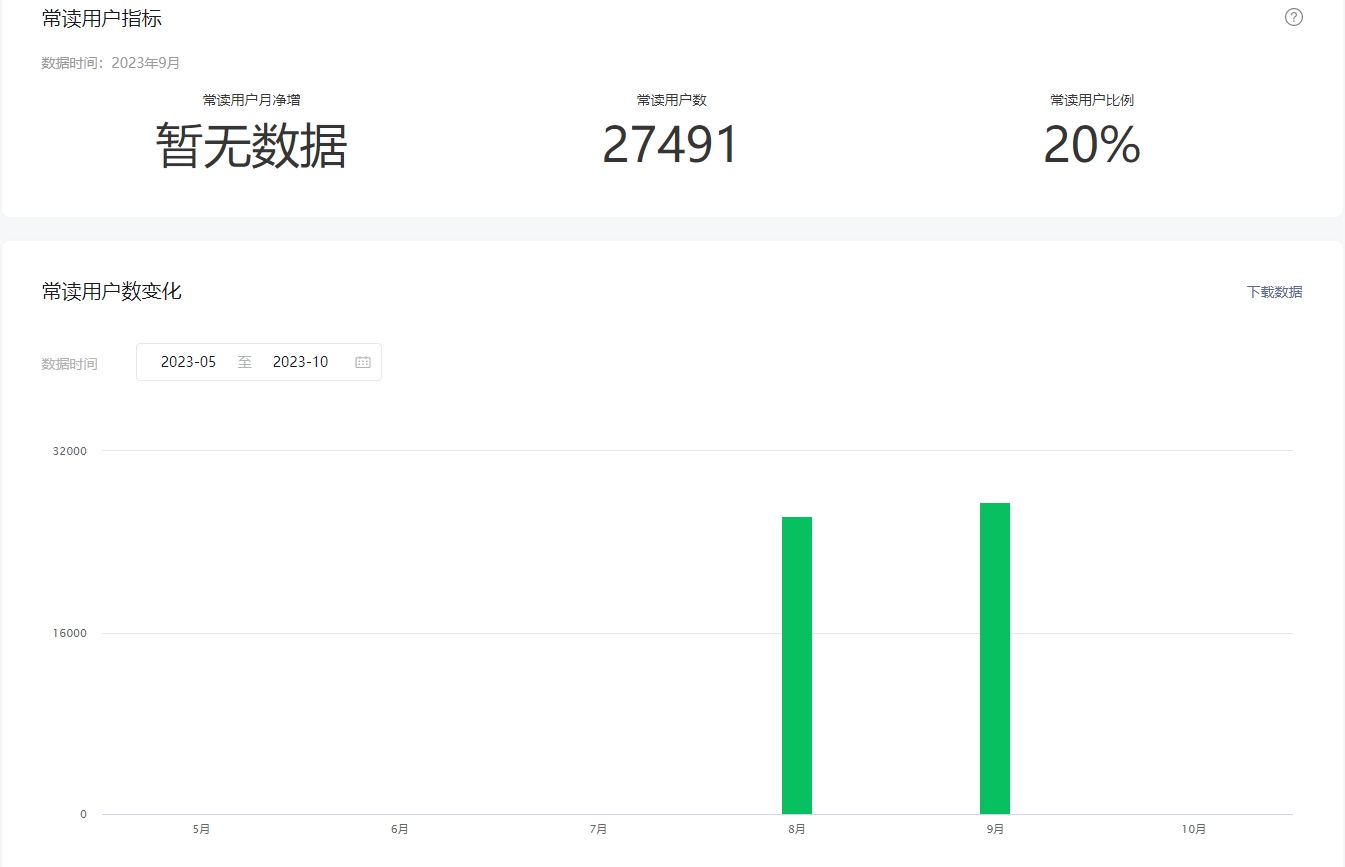1345x867 pixels.
Task: Click the 16000 y-axis label
Action: click(x=70, y=633)
